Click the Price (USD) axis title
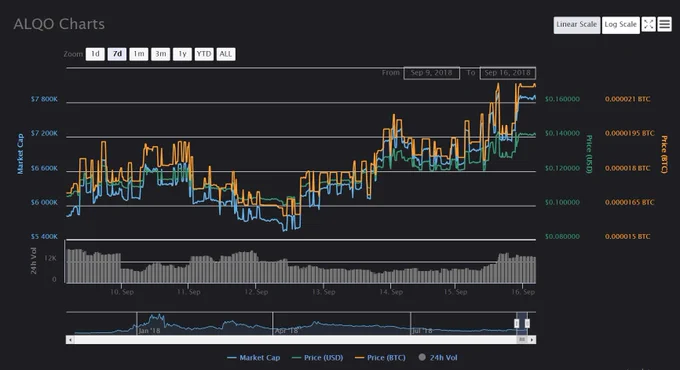 point(589,154)
